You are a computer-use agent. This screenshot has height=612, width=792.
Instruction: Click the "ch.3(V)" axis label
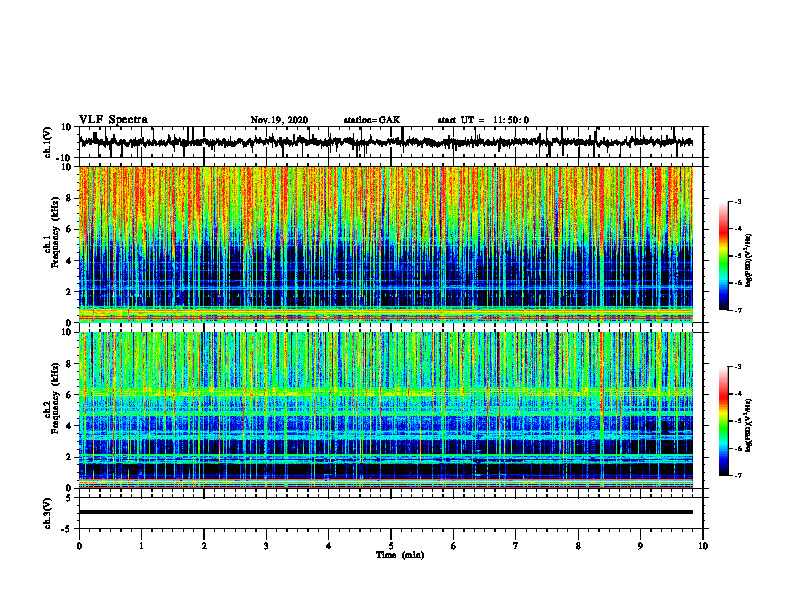coord(48,513)
